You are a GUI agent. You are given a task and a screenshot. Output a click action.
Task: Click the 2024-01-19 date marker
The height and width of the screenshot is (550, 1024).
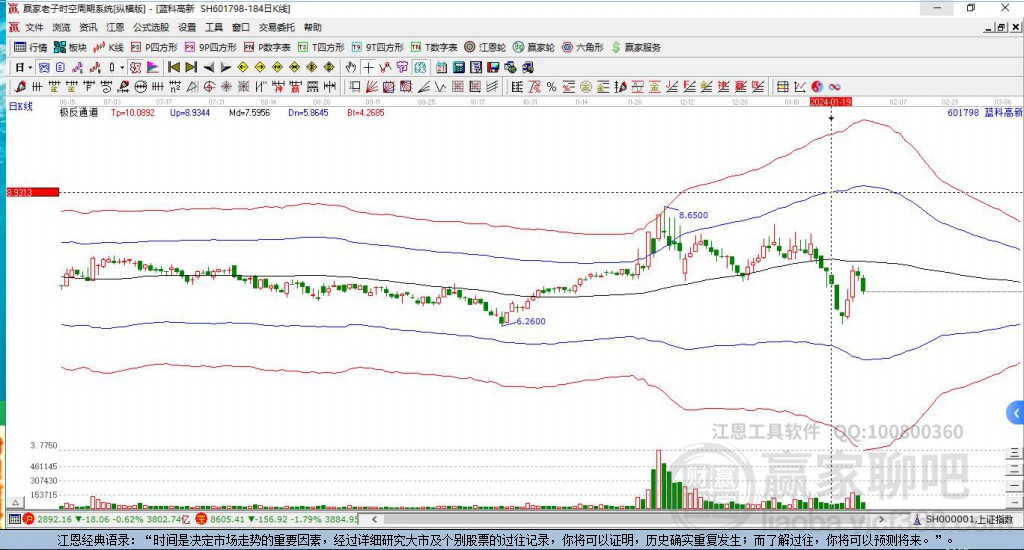pyautogui.click(x=830, y=101)
